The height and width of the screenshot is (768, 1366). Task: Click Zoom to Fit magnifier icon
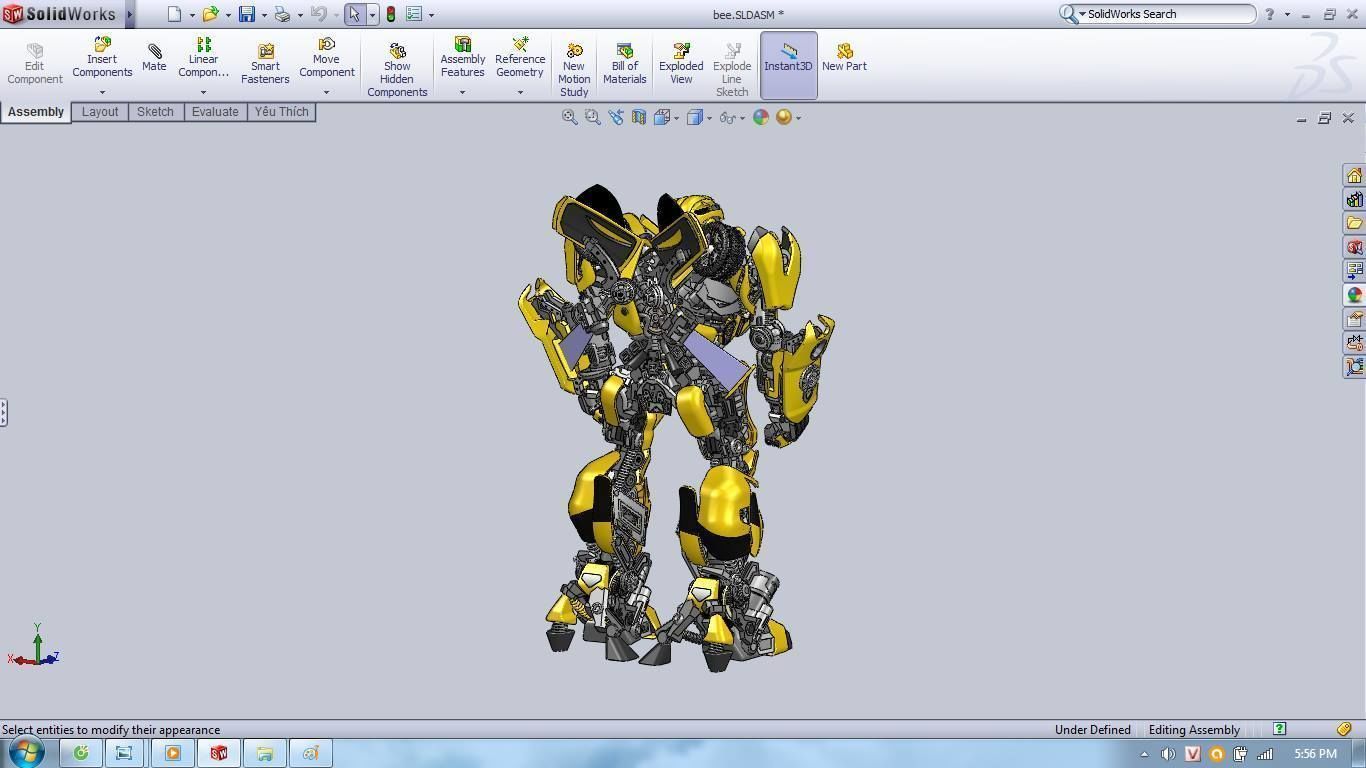pyautogui.click(x=569, y=117)
